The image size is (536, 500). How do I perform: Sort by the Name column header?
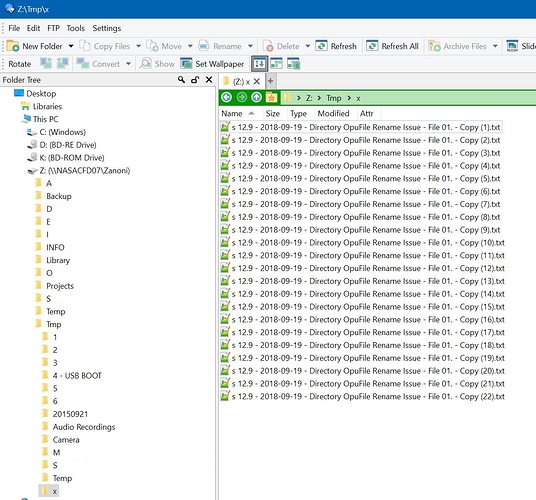240,113
